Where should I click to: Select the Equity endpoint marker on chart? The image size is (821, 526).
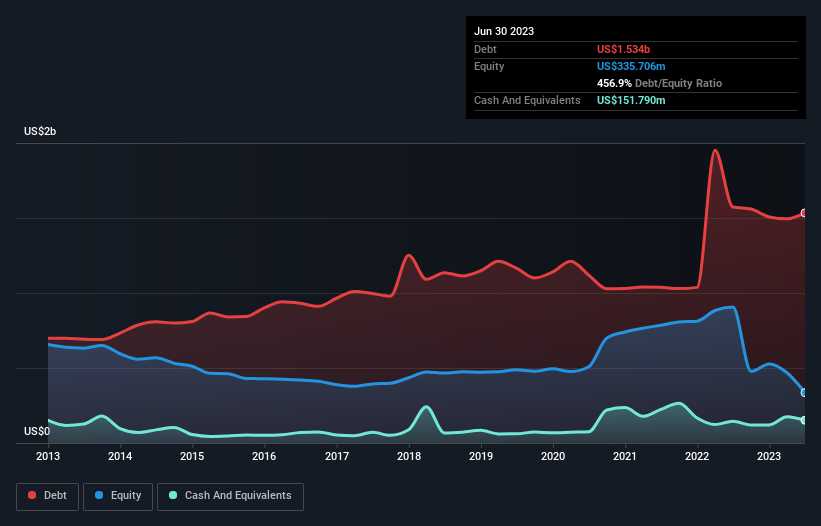pos(804,393)
